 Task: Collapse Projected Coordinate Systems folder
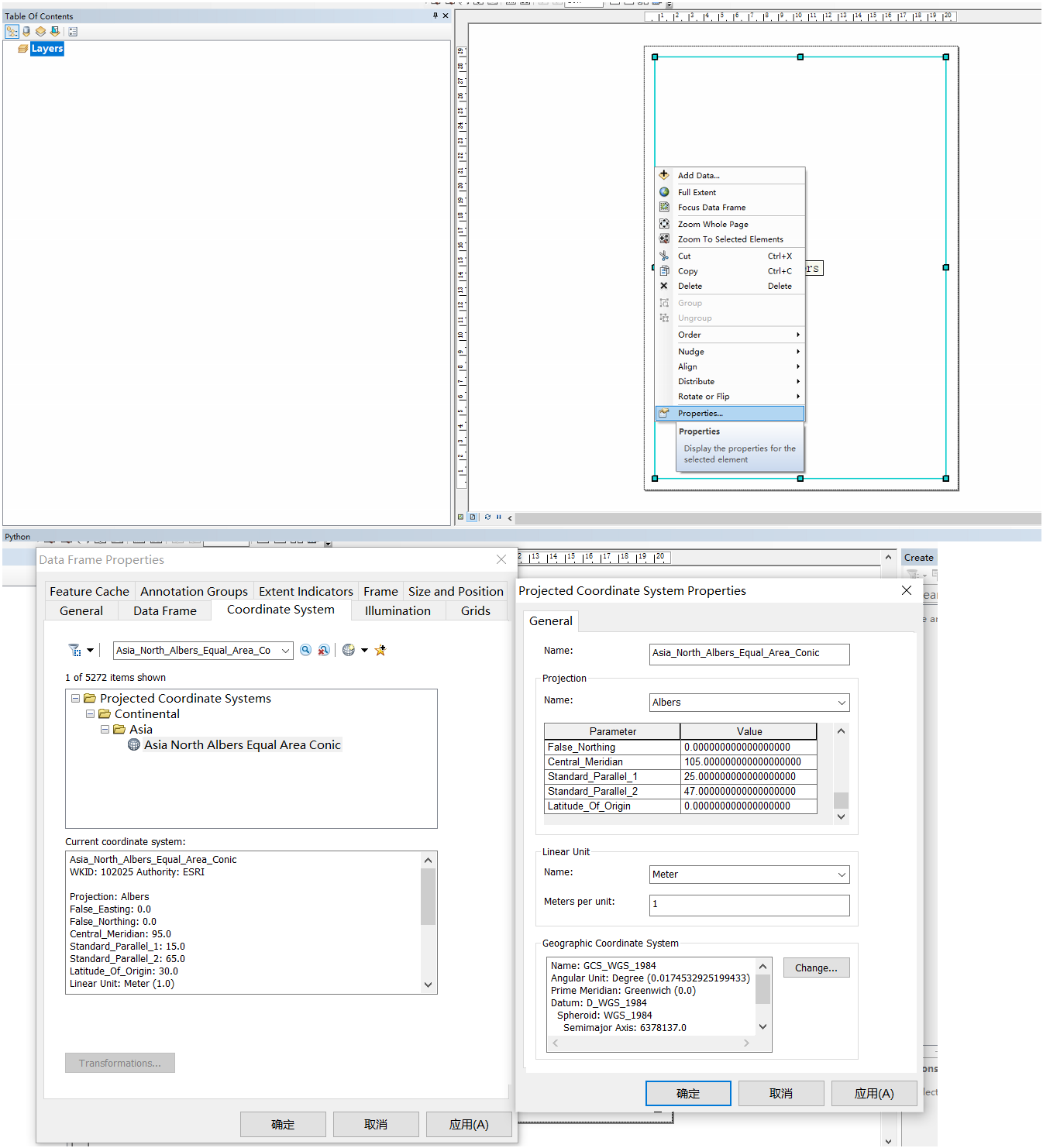(76, 699)
